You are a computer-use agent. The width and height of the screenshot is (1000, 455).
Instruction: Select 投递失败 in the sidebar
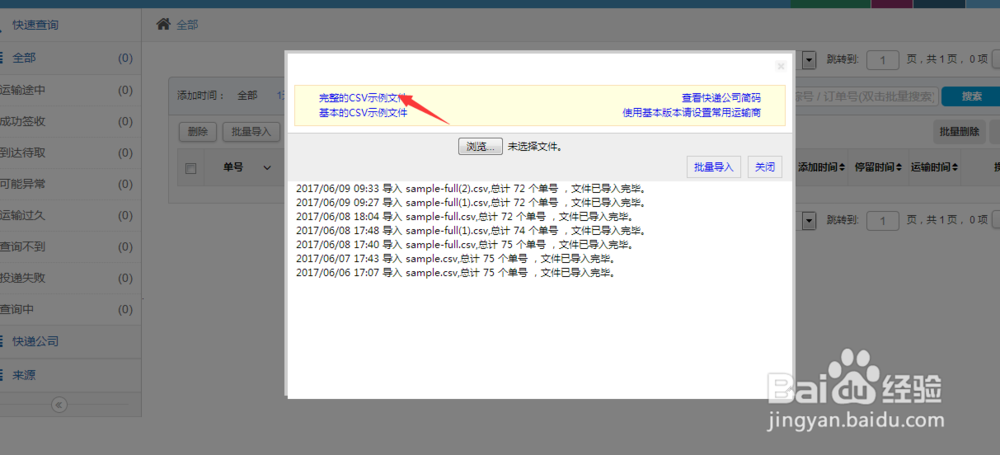tap(70, 278)
